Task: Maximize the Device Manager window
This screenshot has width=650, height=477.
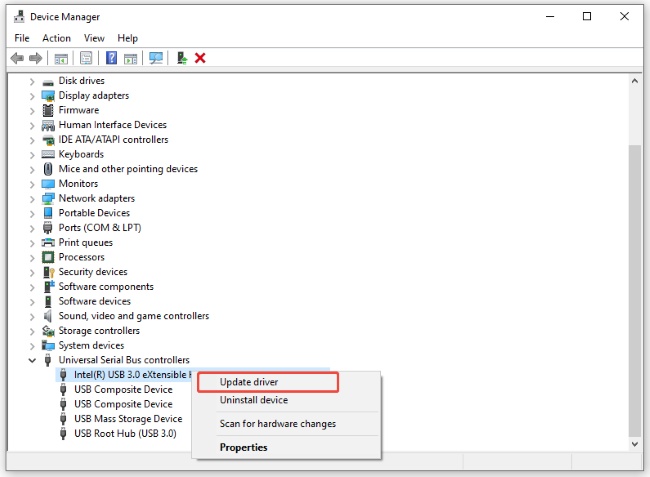Action: point(587,16)
